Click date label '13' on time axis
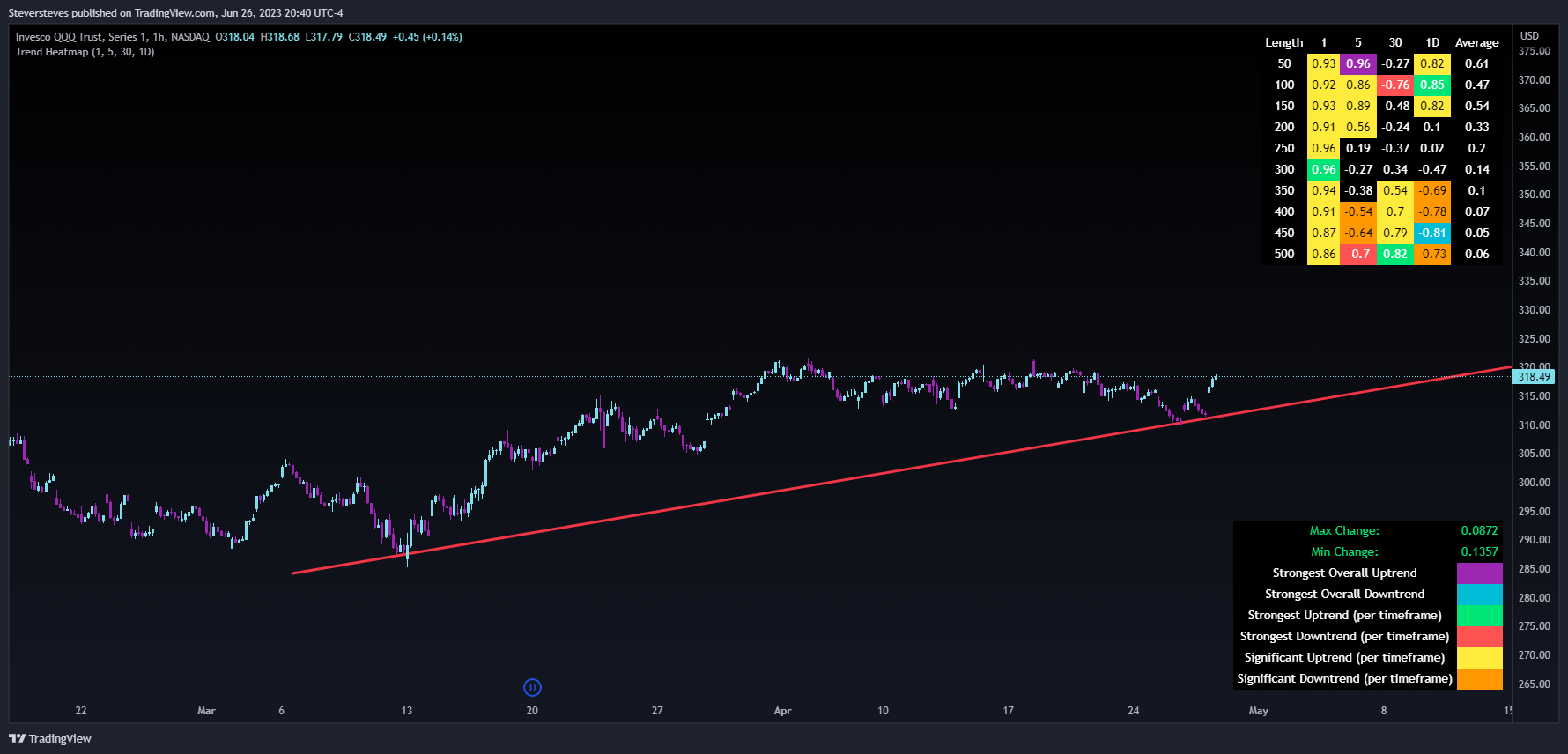Viewport: 1568px width, 754px height. coord(407,711)
